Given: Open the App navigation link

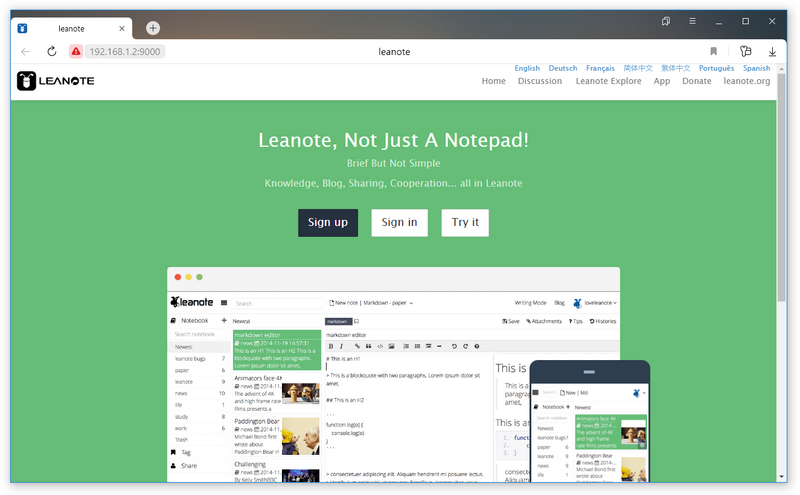Looking at the screenshot, I should [662, 81].
